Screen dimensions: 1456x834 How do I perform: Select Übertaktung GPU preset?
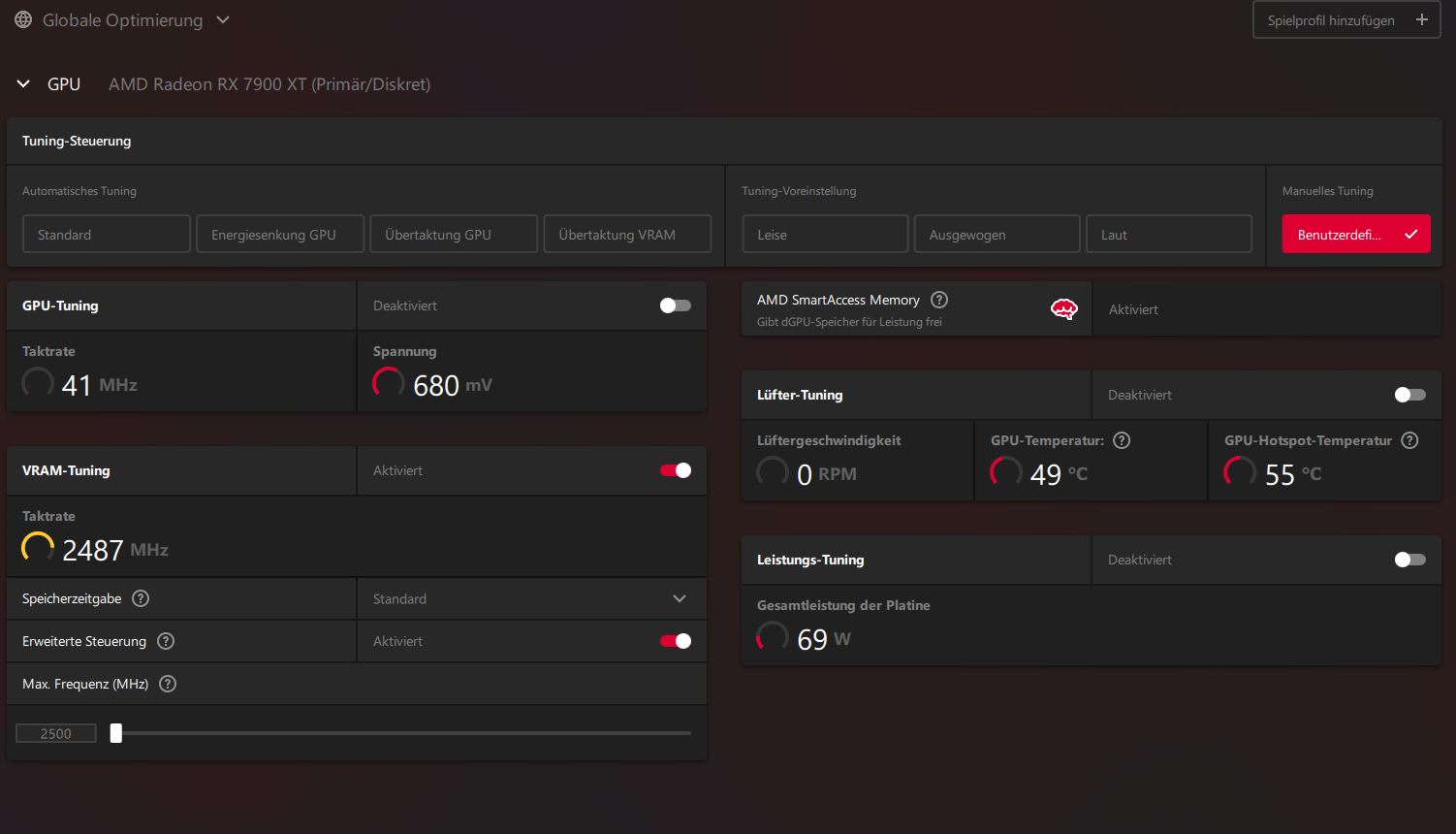454,234
